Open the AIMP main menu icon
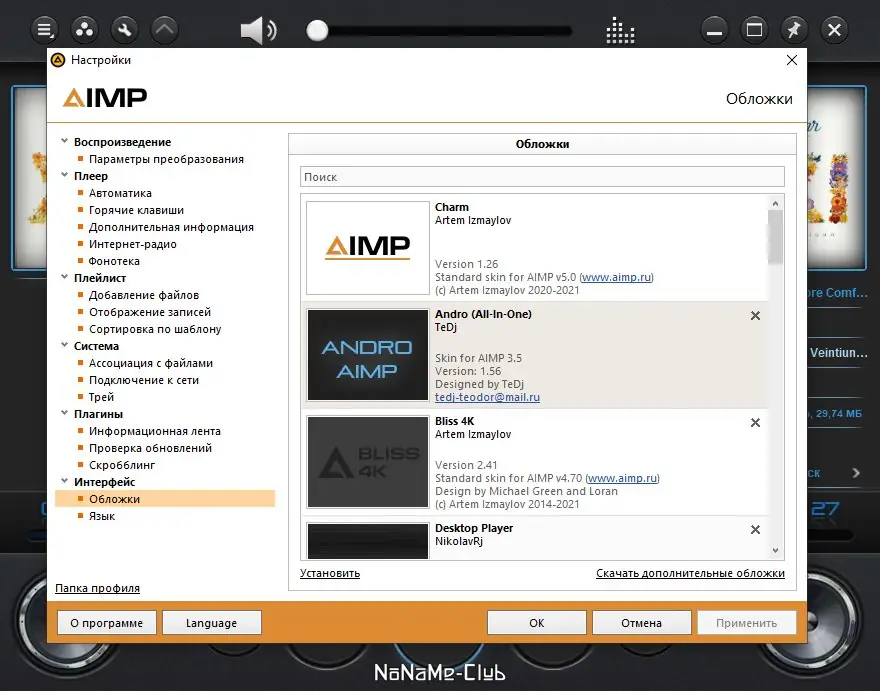 (44, 30)
